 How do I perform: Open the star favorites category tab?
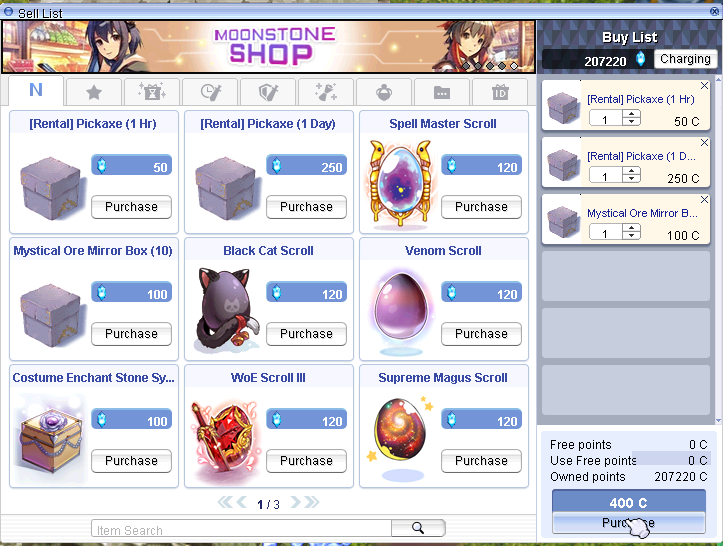tap(94, 92)
